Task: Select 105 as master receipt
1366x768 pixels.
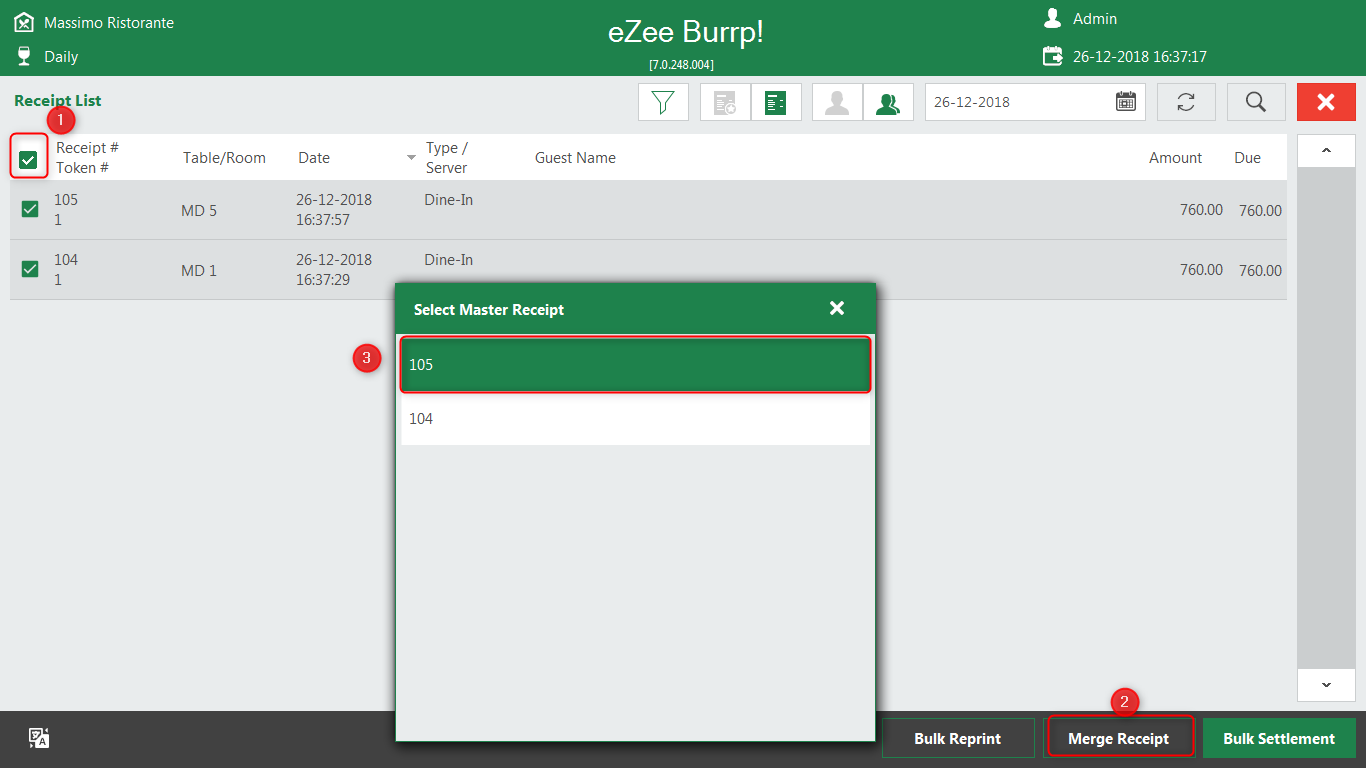Action: (636, 365)
